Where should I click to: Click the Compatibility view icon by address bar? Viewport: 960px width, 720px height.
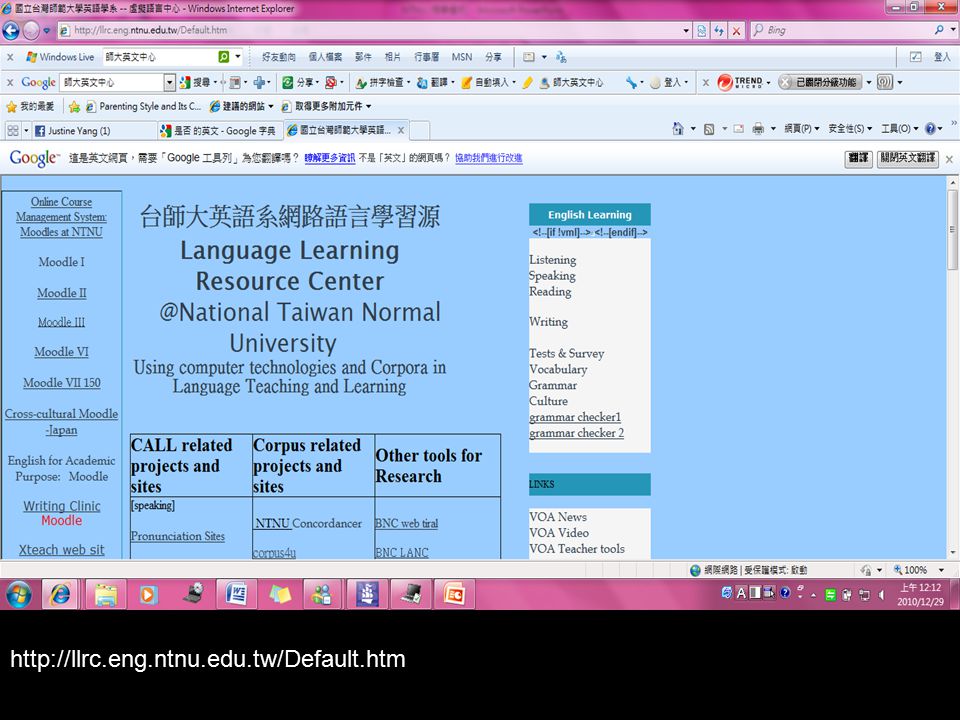702,30
